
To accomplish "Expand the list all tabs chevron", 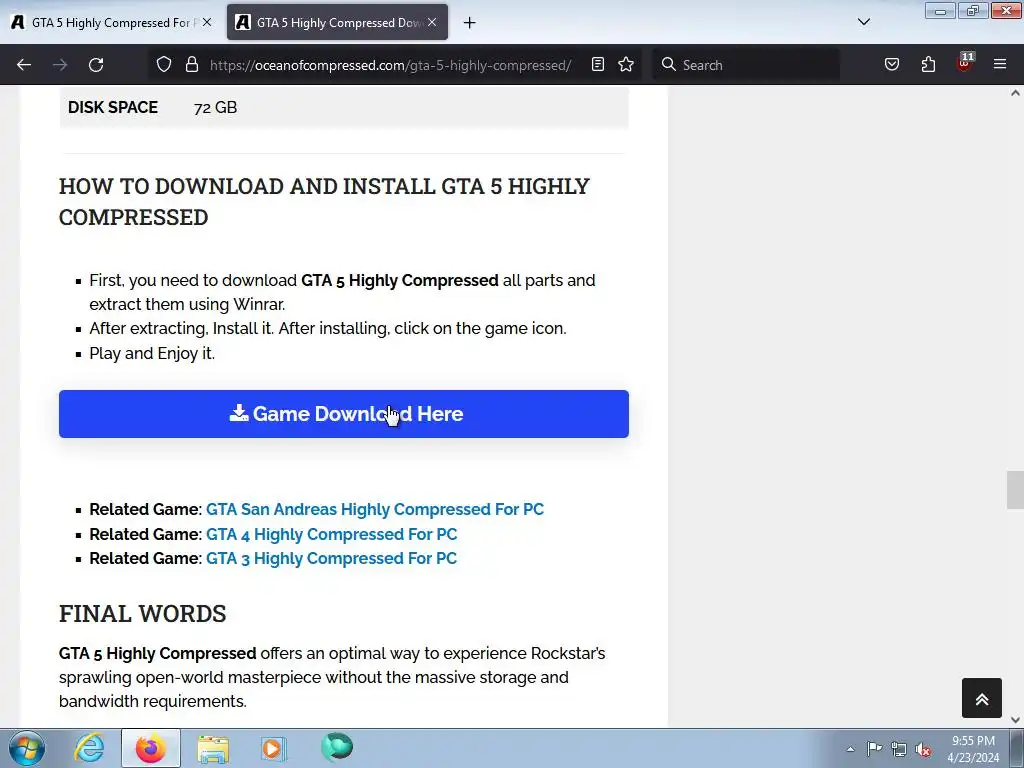I will coord(863,22).
